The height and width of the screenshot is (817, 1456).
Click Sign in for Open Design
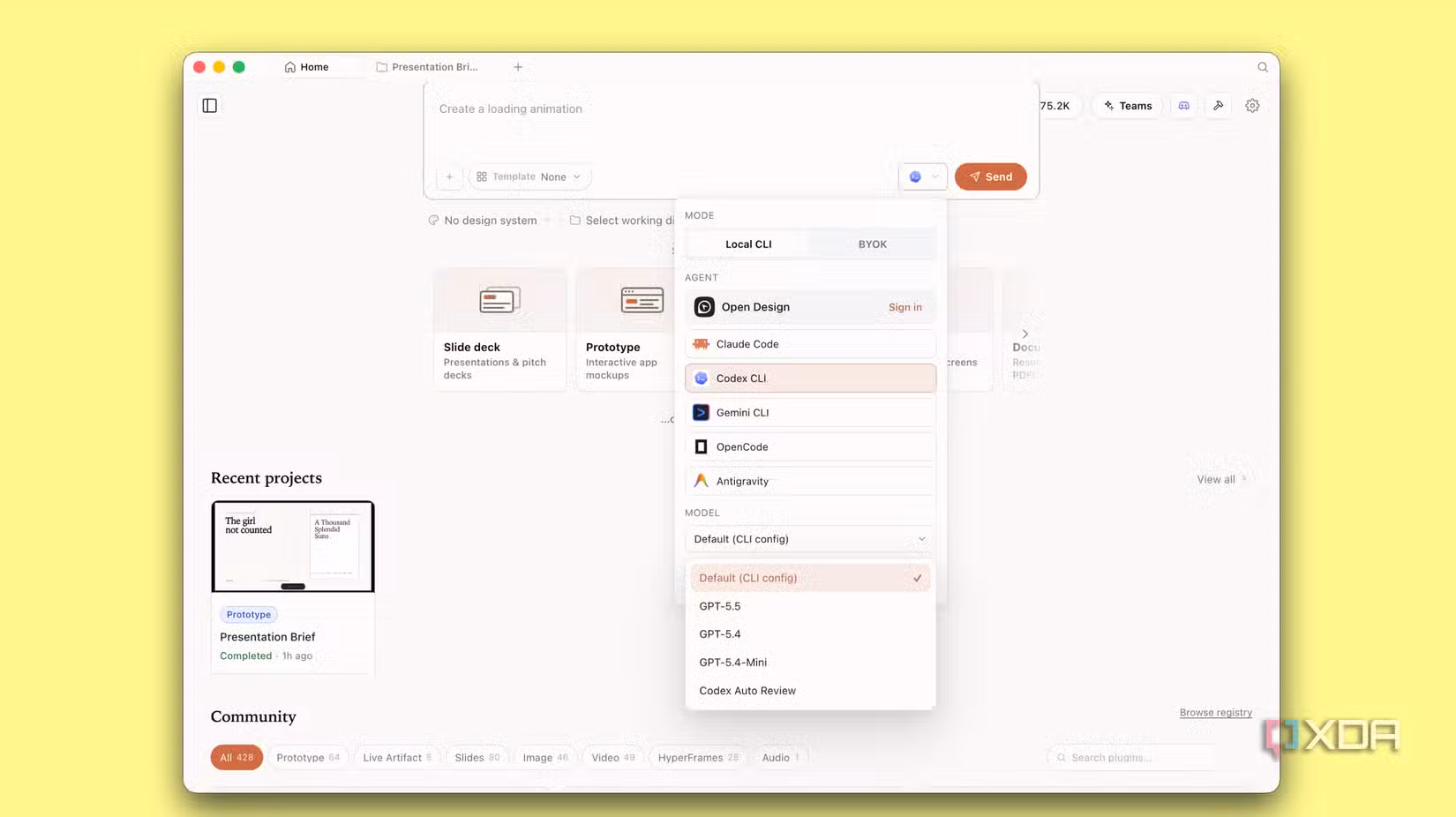(904, 307)
